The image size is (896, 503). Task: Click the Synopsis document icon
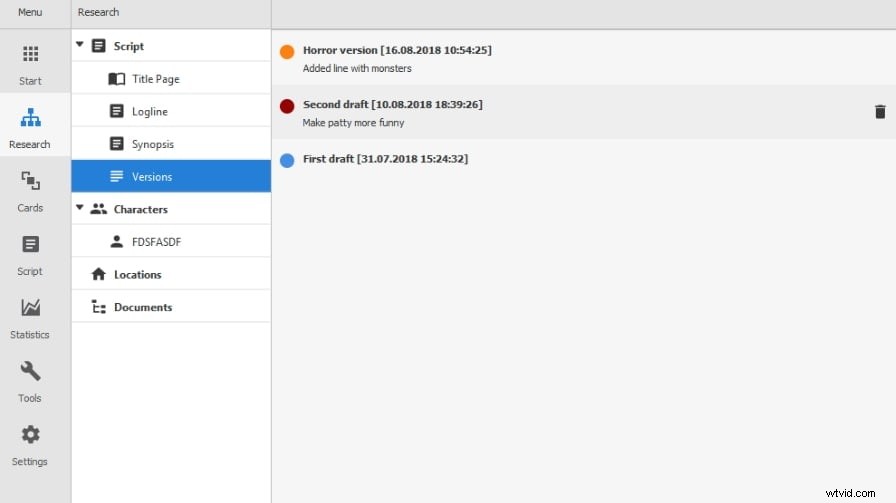(x=117, y=143)
